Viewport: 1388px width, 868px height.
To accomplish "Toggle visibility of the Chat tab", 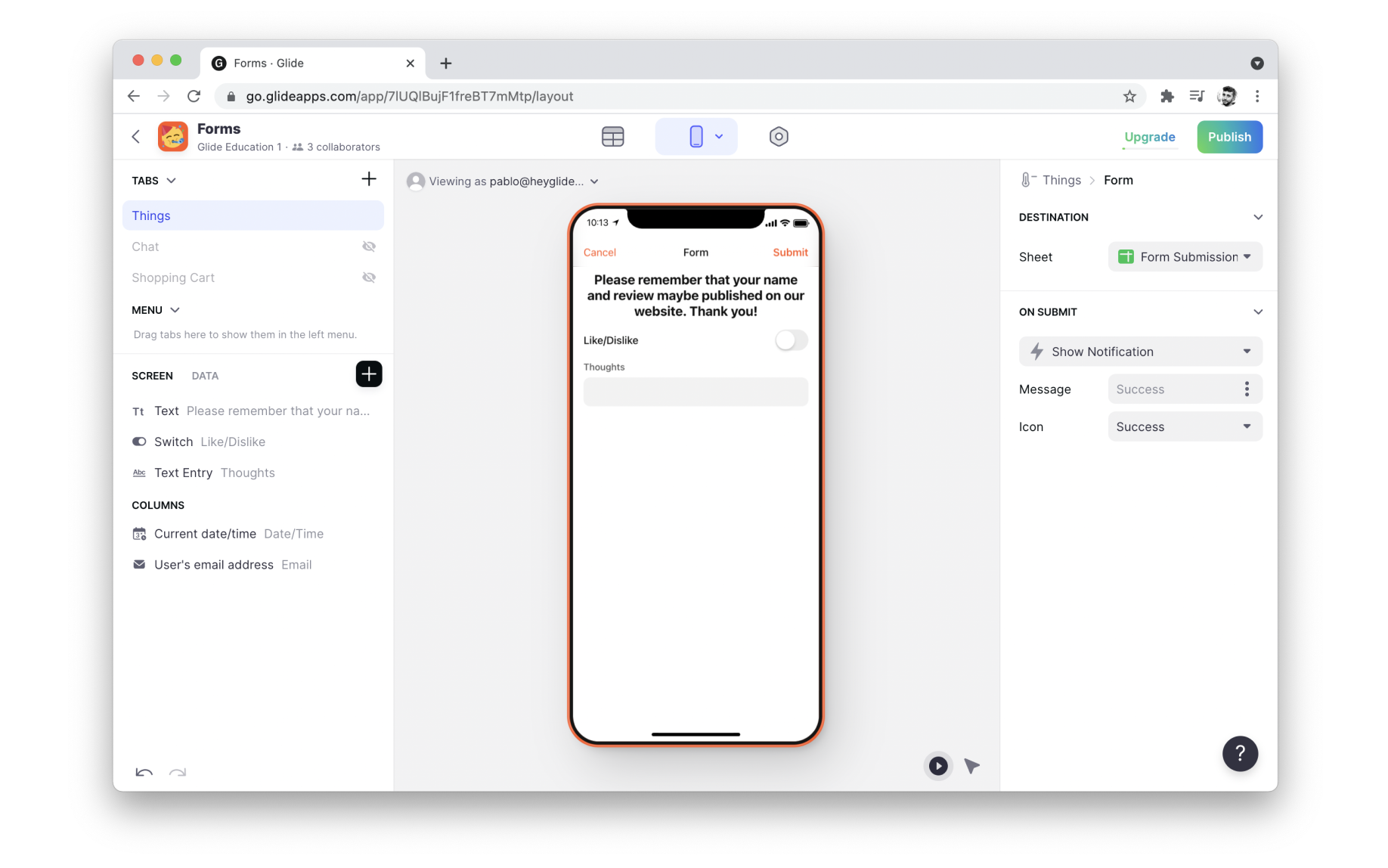I will coord(368,246).
